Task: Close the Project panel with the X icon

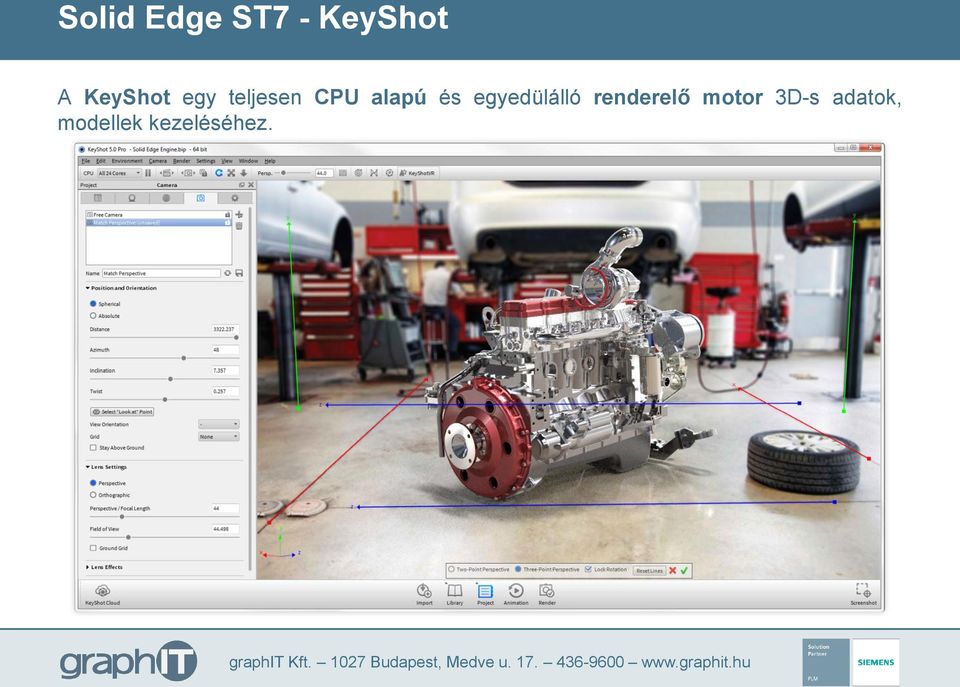Action: pyautogui.click(x=251, y=185)
